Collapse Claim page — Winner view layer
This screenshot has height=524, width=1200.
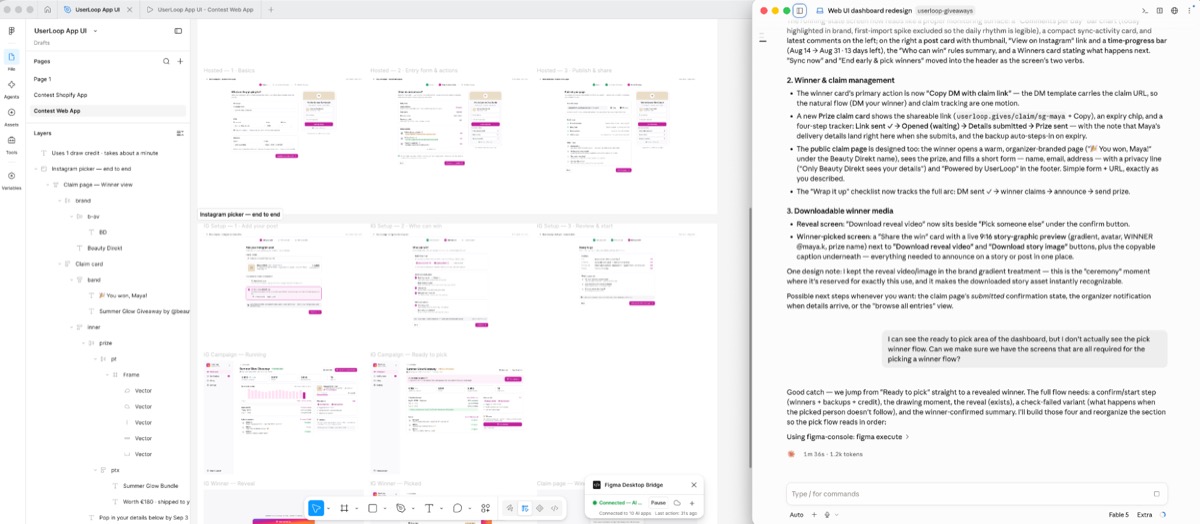pos(46,185)
